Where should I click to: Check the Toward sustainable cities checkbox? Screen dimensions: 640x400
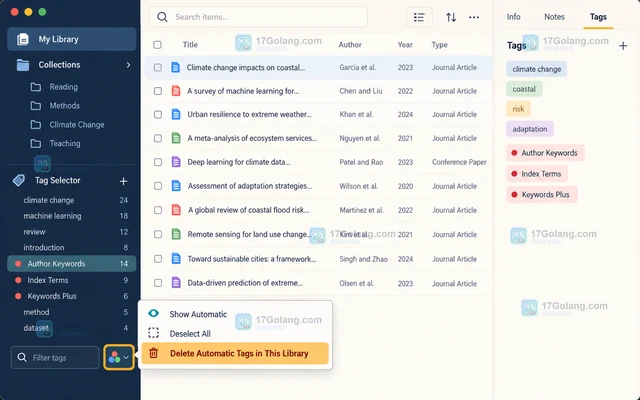158,259
